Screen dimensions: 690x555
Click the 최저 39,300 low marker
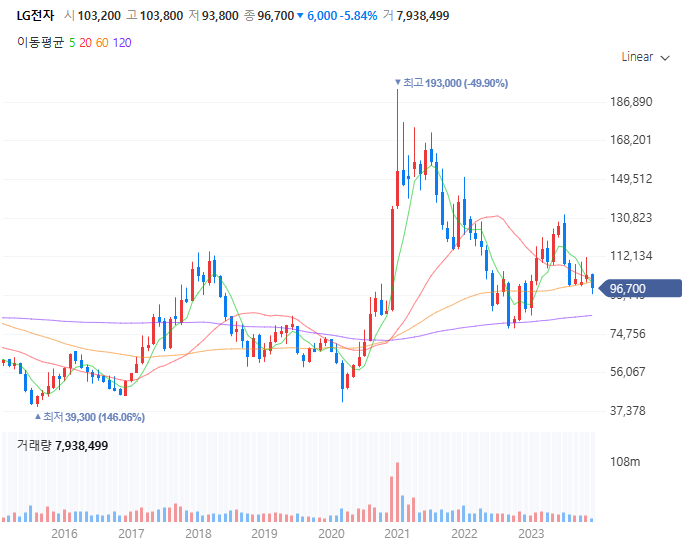click(90, 417)
